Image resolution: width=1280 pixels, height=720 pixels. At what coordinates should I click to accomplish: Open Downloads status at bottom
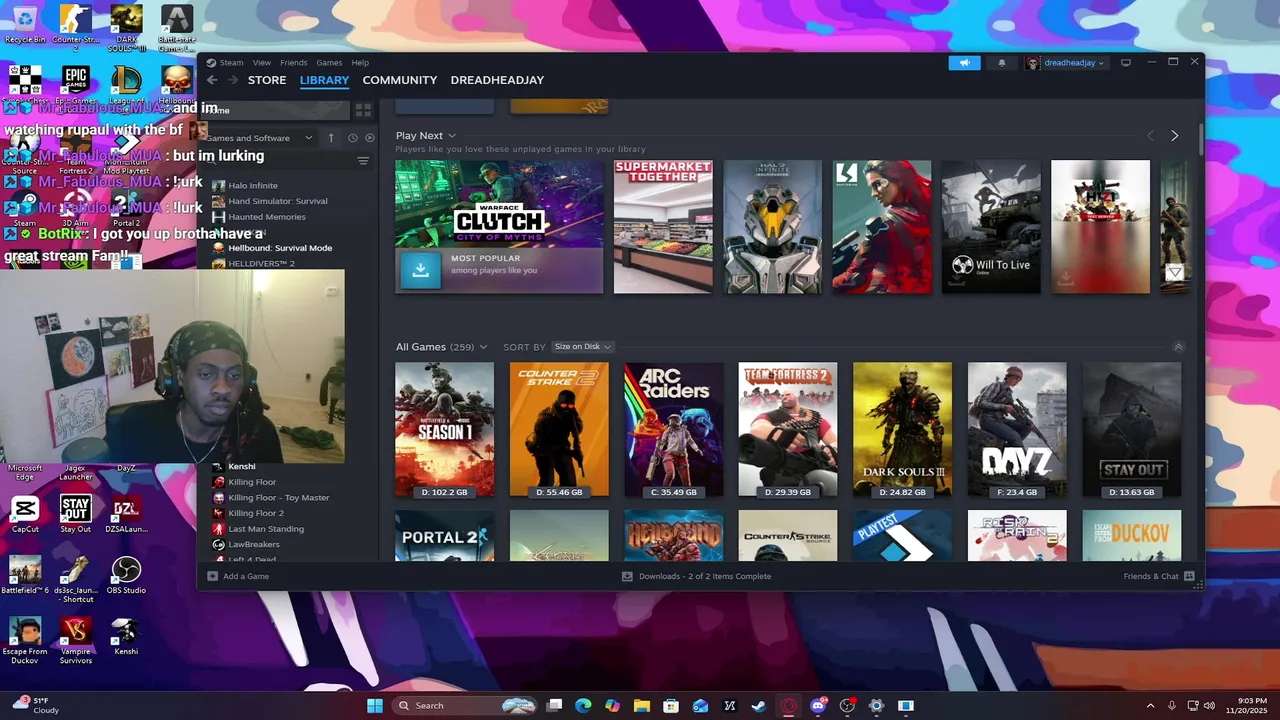697,576
